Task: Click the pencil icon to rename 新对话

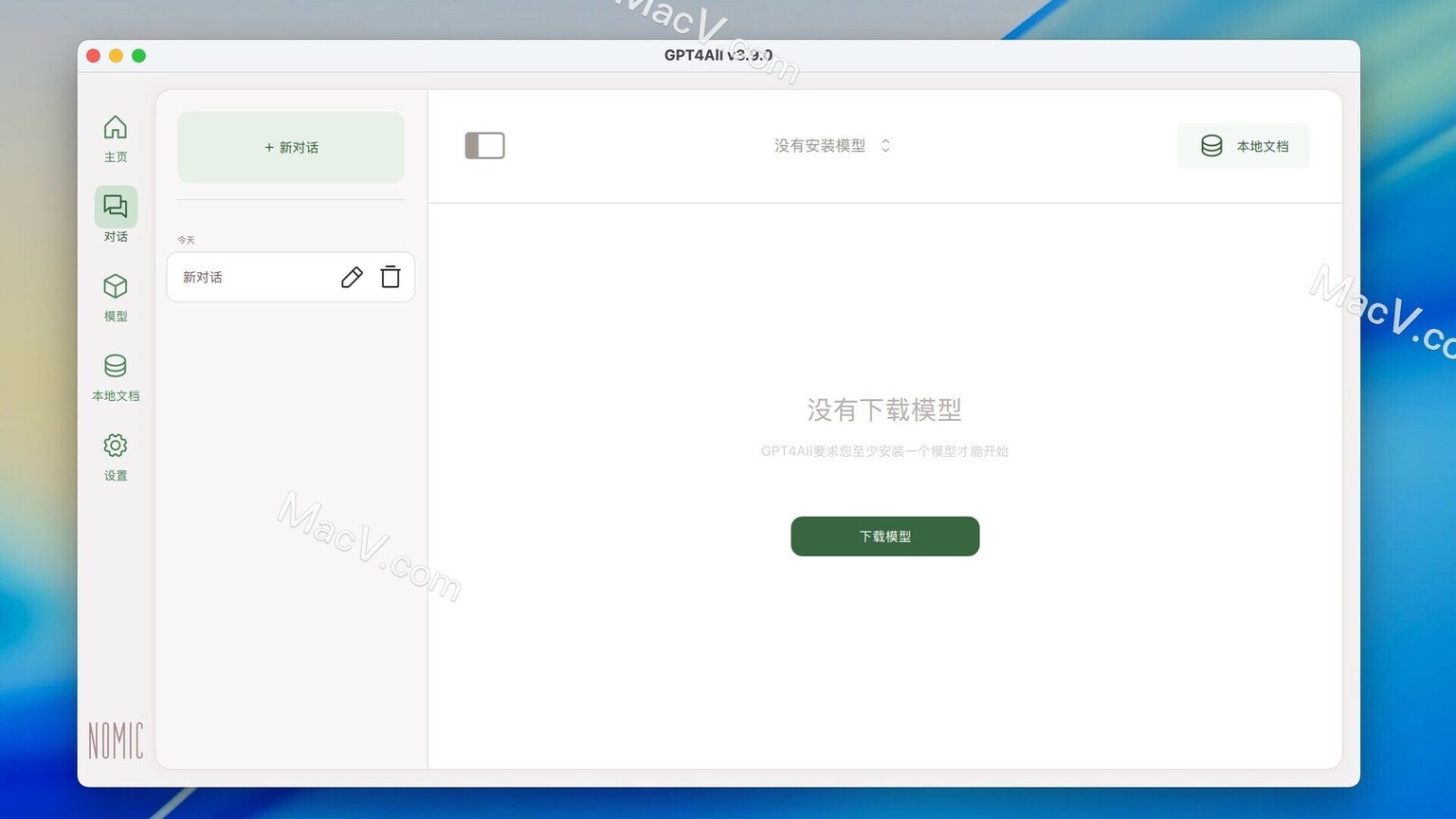Action: 352,277
